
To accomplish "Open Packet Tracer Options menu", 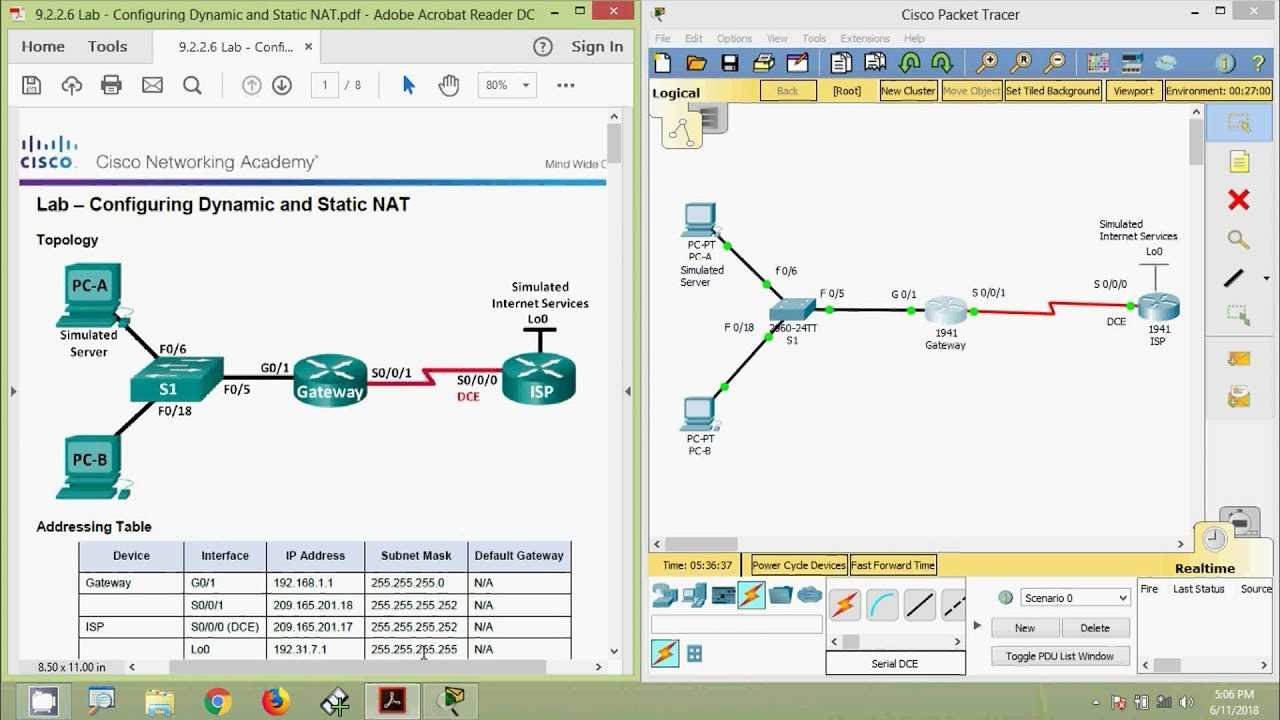I will 734,38.
